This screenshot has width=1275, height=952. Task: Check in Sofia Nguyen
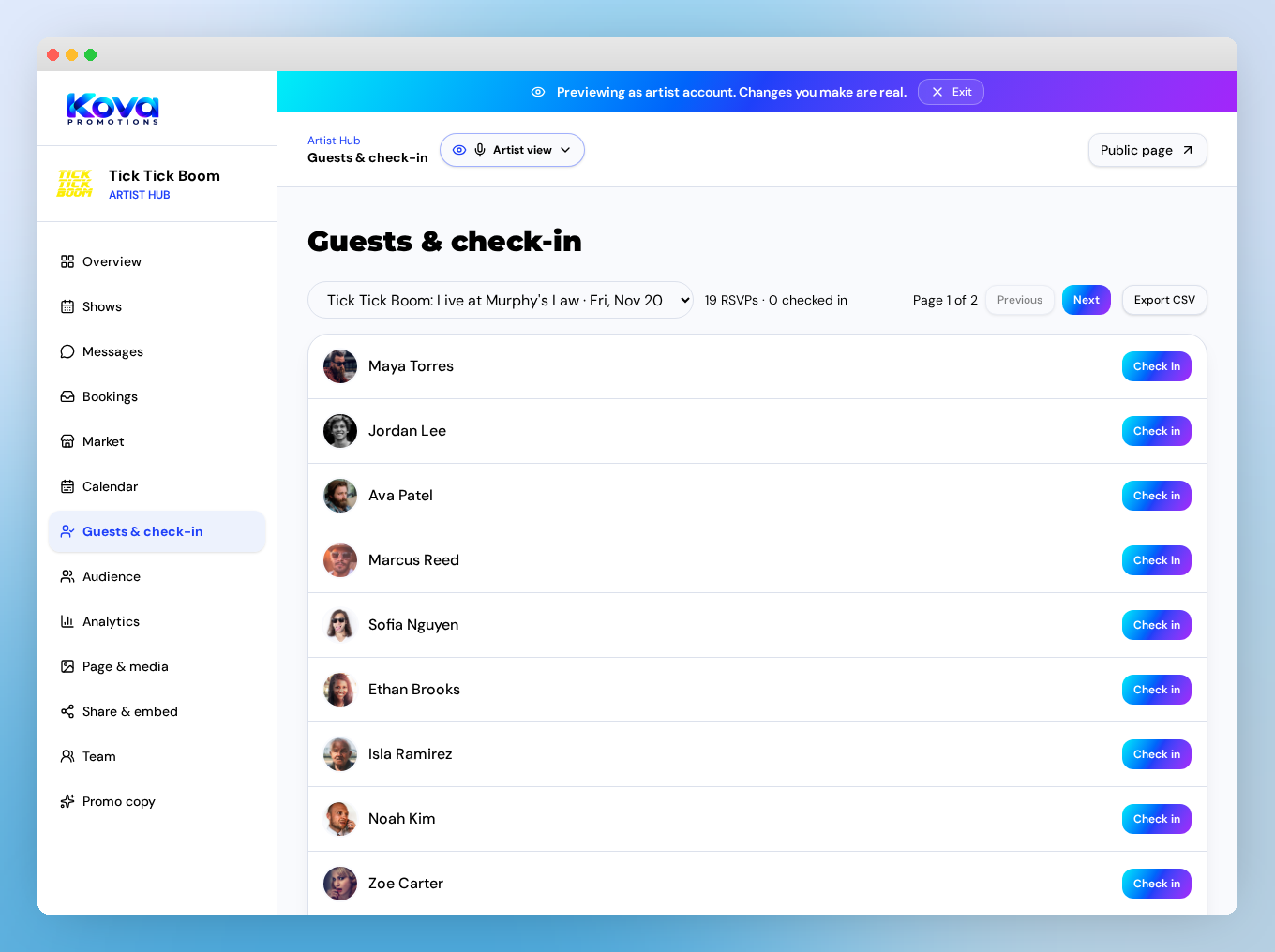point(1157,625)
